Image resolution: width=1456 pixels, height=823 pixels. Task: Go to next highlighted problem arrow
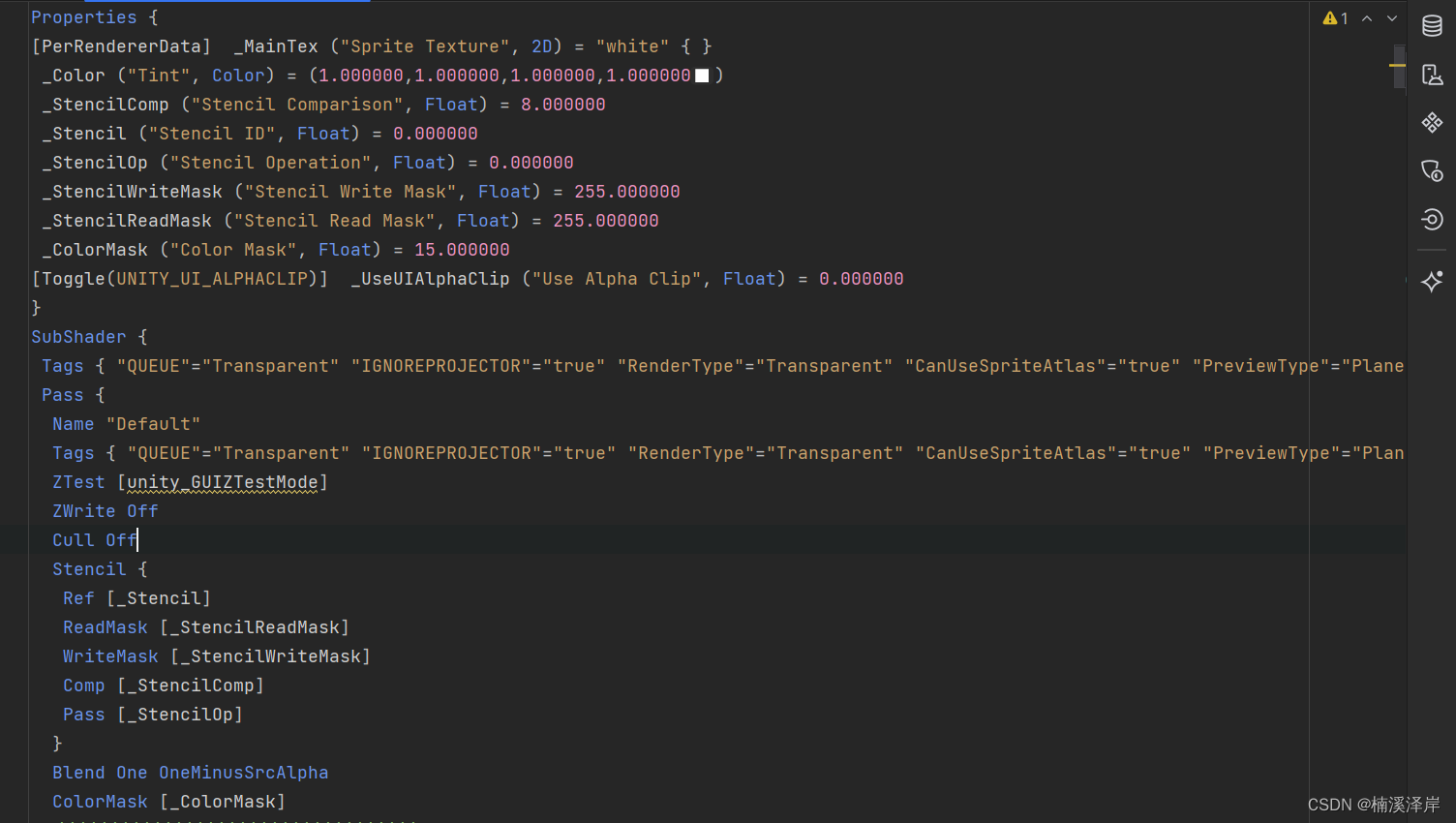coord(1392,18)
